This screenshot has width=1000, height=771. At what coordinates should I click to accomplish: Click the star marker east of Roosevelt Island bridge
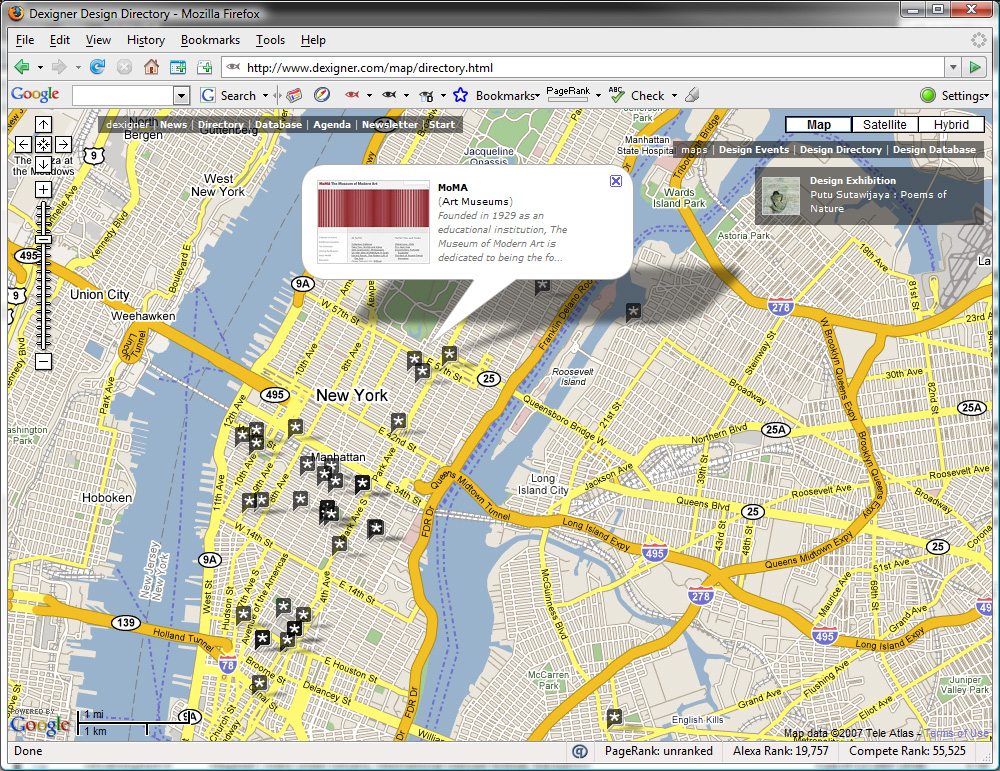pyautogui.click(x=633, y=312)
